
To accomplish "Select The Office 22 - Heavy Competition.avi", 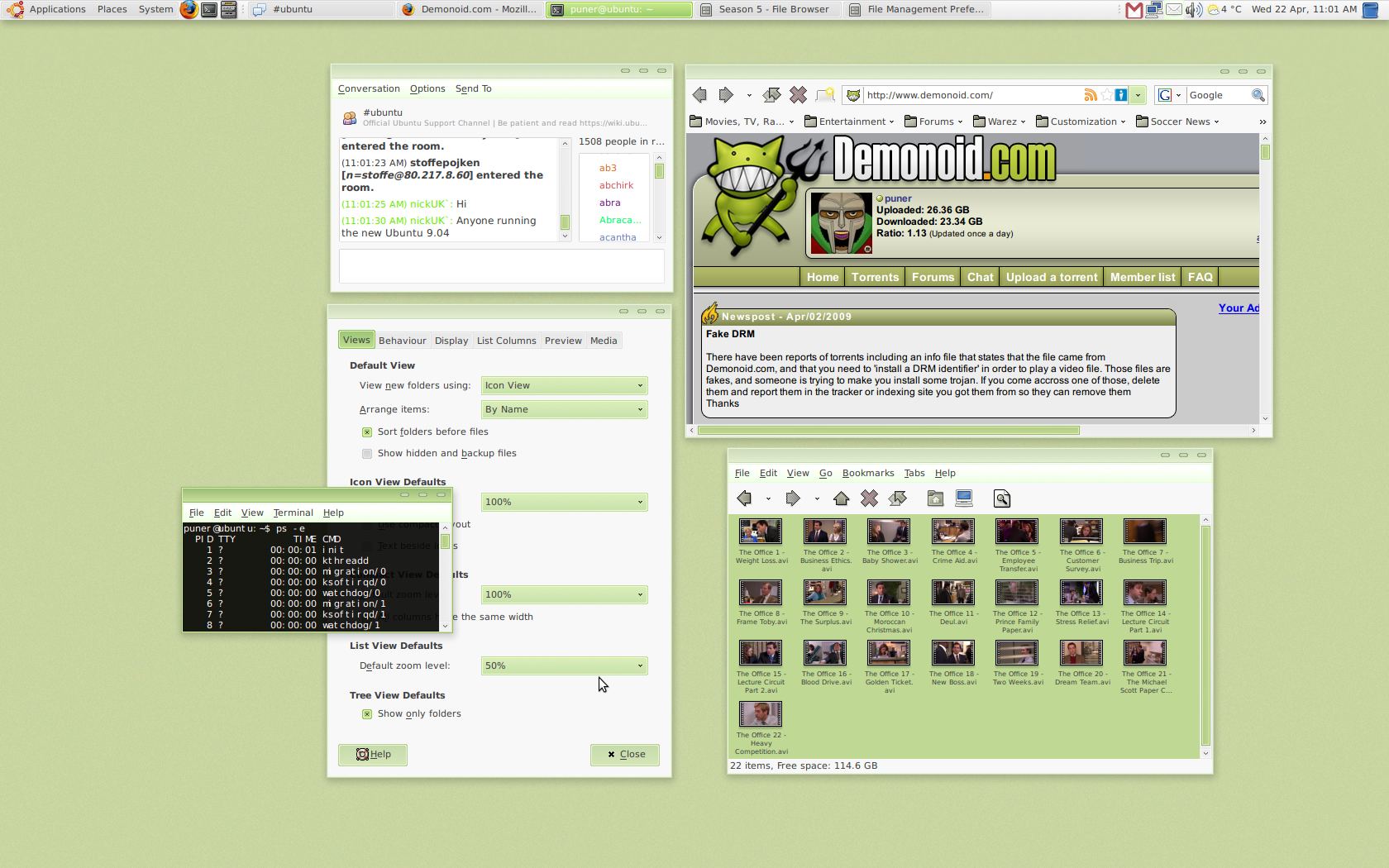I will point(761,714).
